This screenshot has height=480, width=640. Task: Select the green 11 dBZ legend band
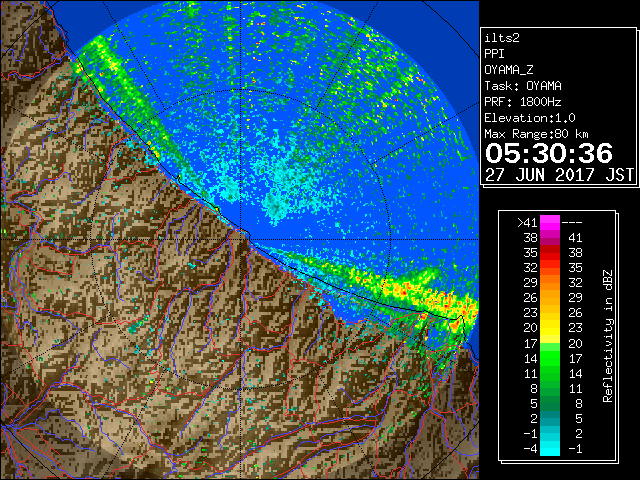550,373
